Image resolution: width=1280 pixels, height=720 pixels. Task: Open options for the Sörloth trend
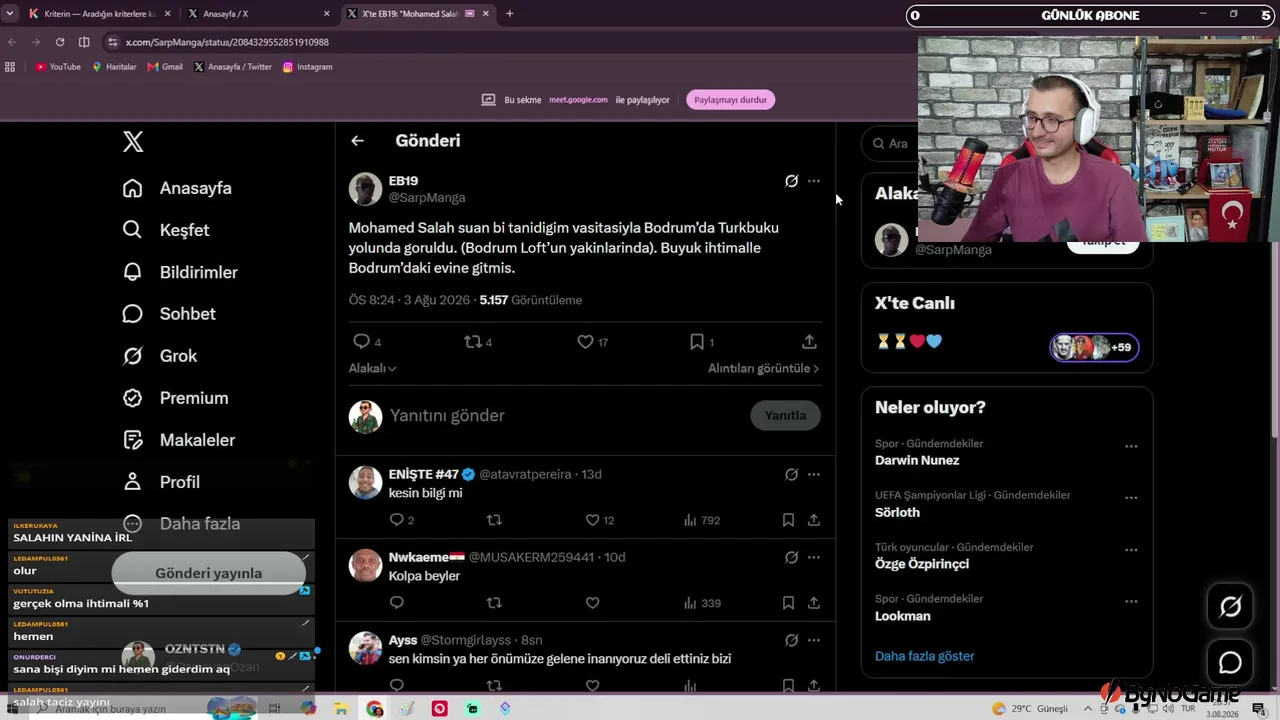tap(1131, 498)
